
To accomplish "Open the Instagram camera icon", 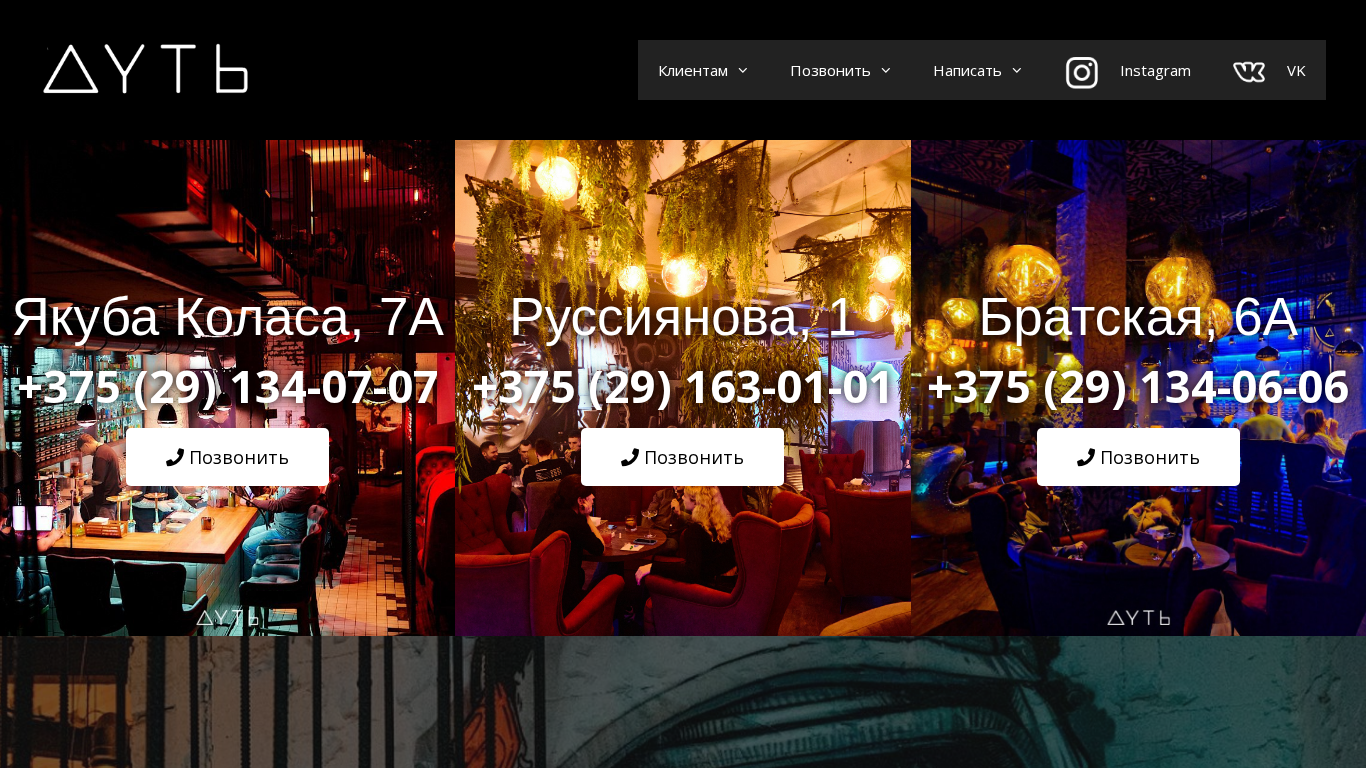I will pos(1082,72).
